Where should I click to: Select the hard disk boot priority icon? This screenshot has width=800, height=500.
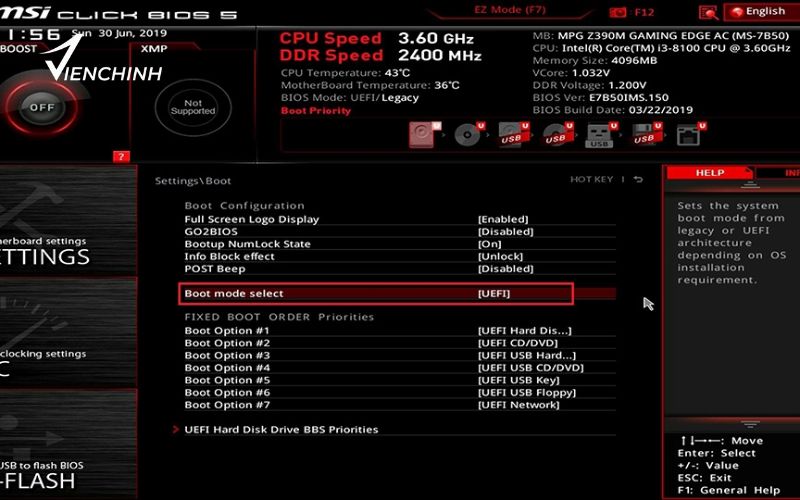[424, 135]
